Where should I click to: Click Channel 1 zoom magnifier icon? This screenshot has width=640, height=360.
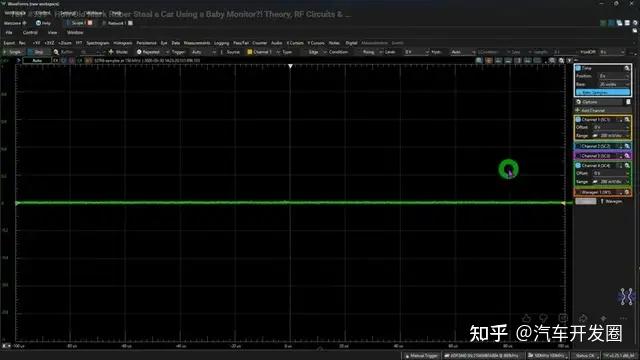(x=627, y=120)
